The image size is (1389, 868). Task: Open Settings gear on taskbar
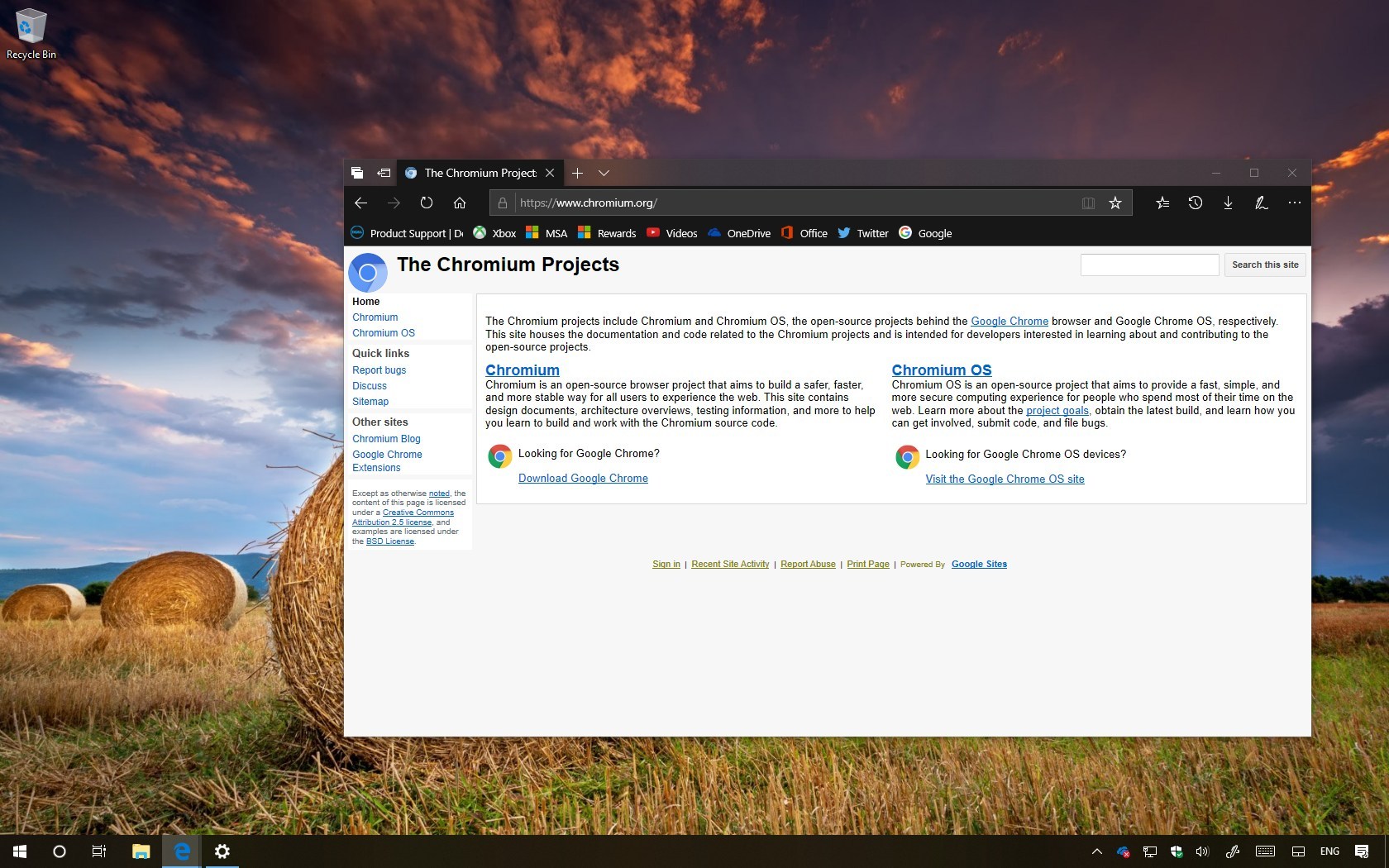coord(222,851)
